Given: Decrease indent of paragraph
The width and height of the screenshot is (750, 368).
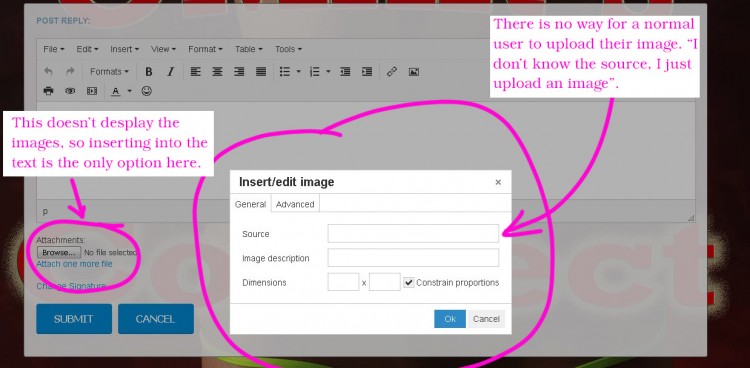Looking at the screenshot, I should coord(345,72).
